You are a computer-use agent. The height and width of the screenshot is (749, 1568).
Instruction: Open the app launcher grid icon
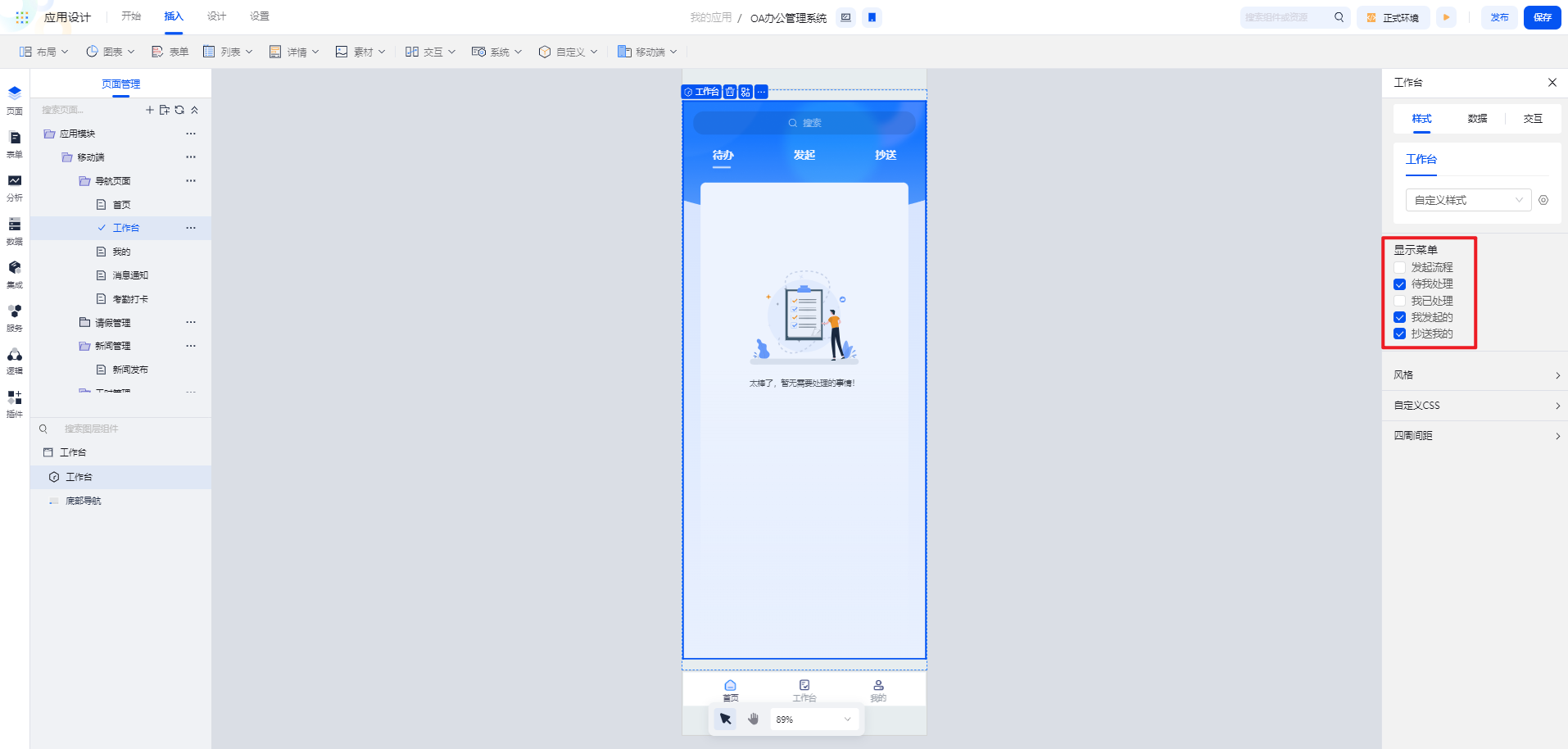(22, 17)
